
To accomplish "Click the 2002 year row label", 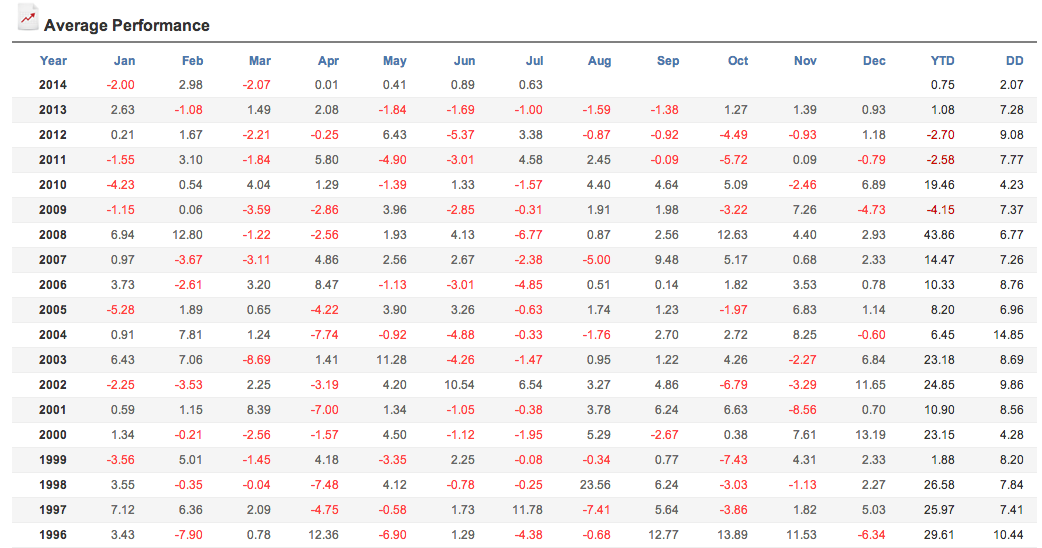I will (52, 385).
